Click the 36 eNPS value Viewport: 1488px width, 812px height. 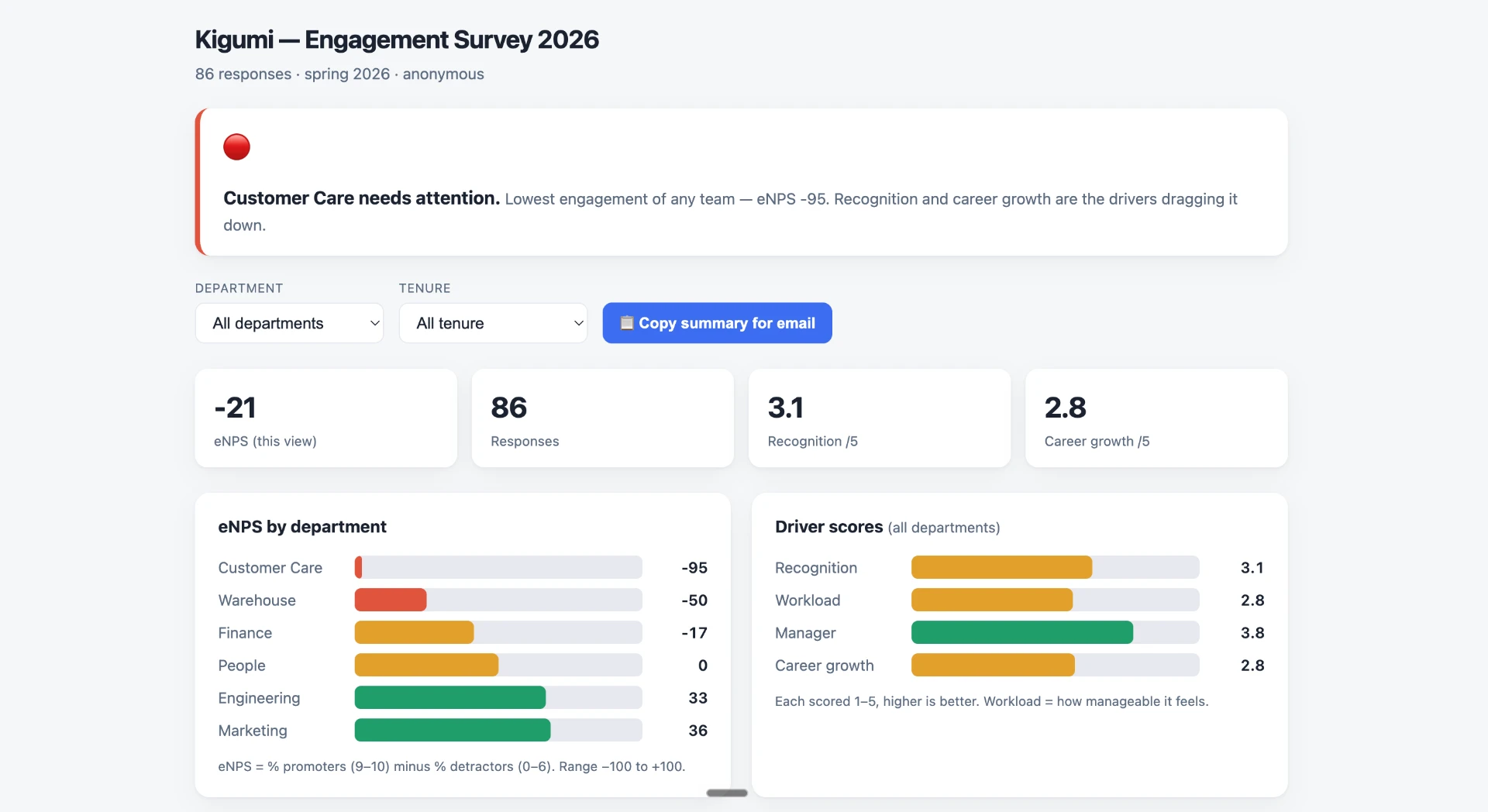click(x=697, y=731)
